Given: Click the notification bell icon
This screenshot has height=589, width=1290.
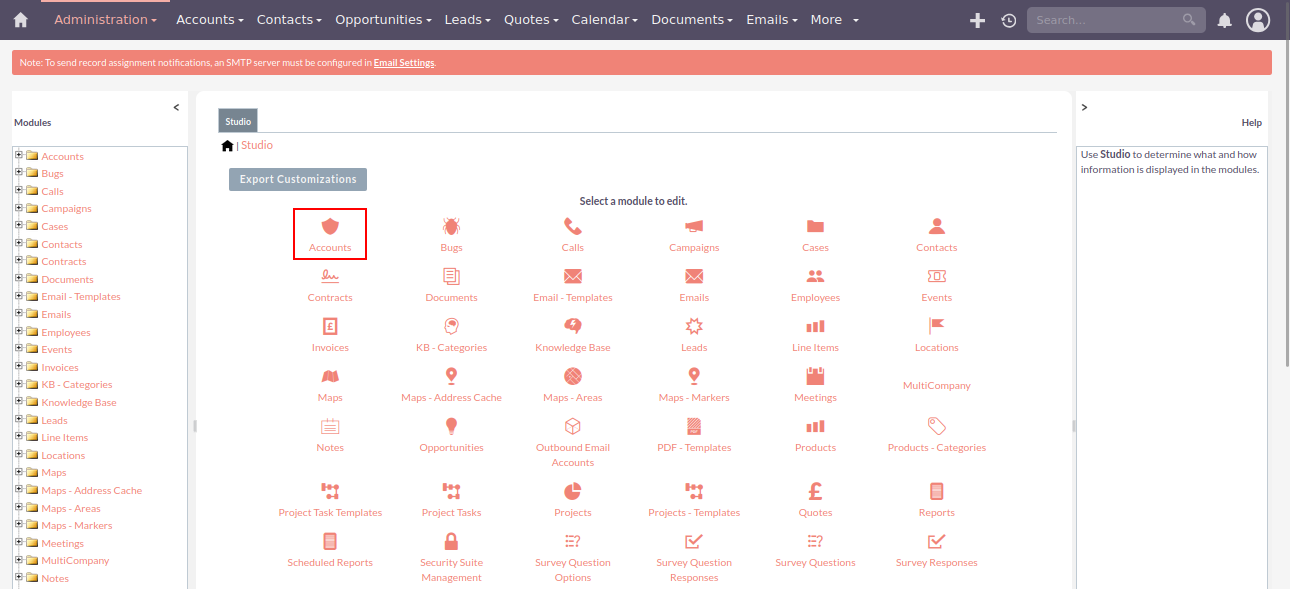Looking at the screenshot, I should pyautogui.click(x=1224, y=19).
